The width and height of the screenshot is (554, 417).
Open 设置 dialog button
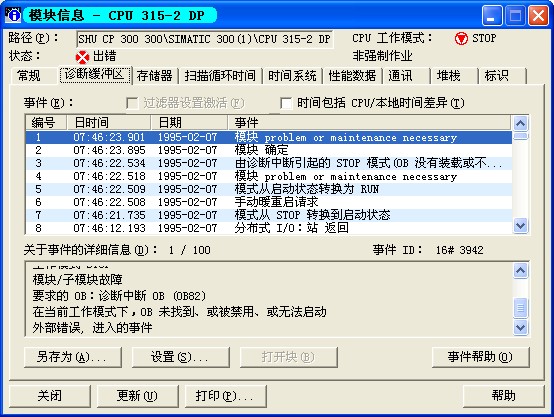(181, 357)
